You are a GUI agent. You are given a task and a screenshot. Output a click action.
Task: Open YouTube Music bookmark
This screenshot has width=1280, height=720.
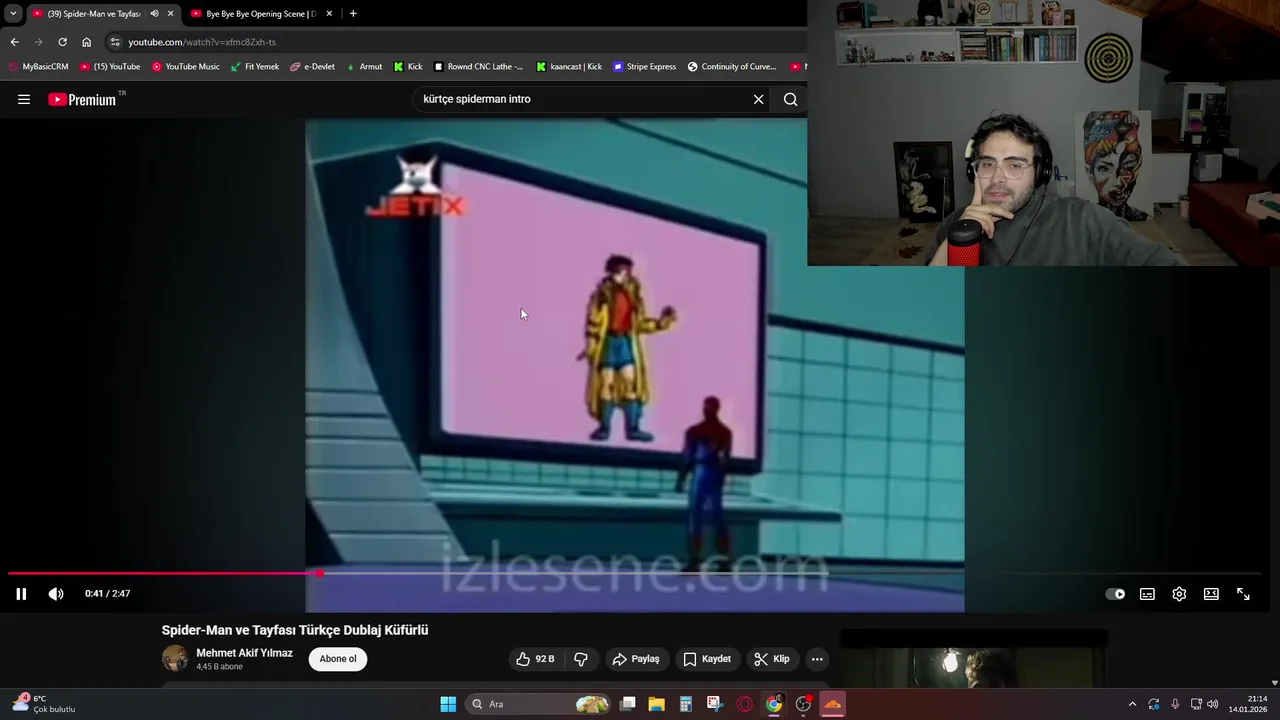[x=186, y=67]
